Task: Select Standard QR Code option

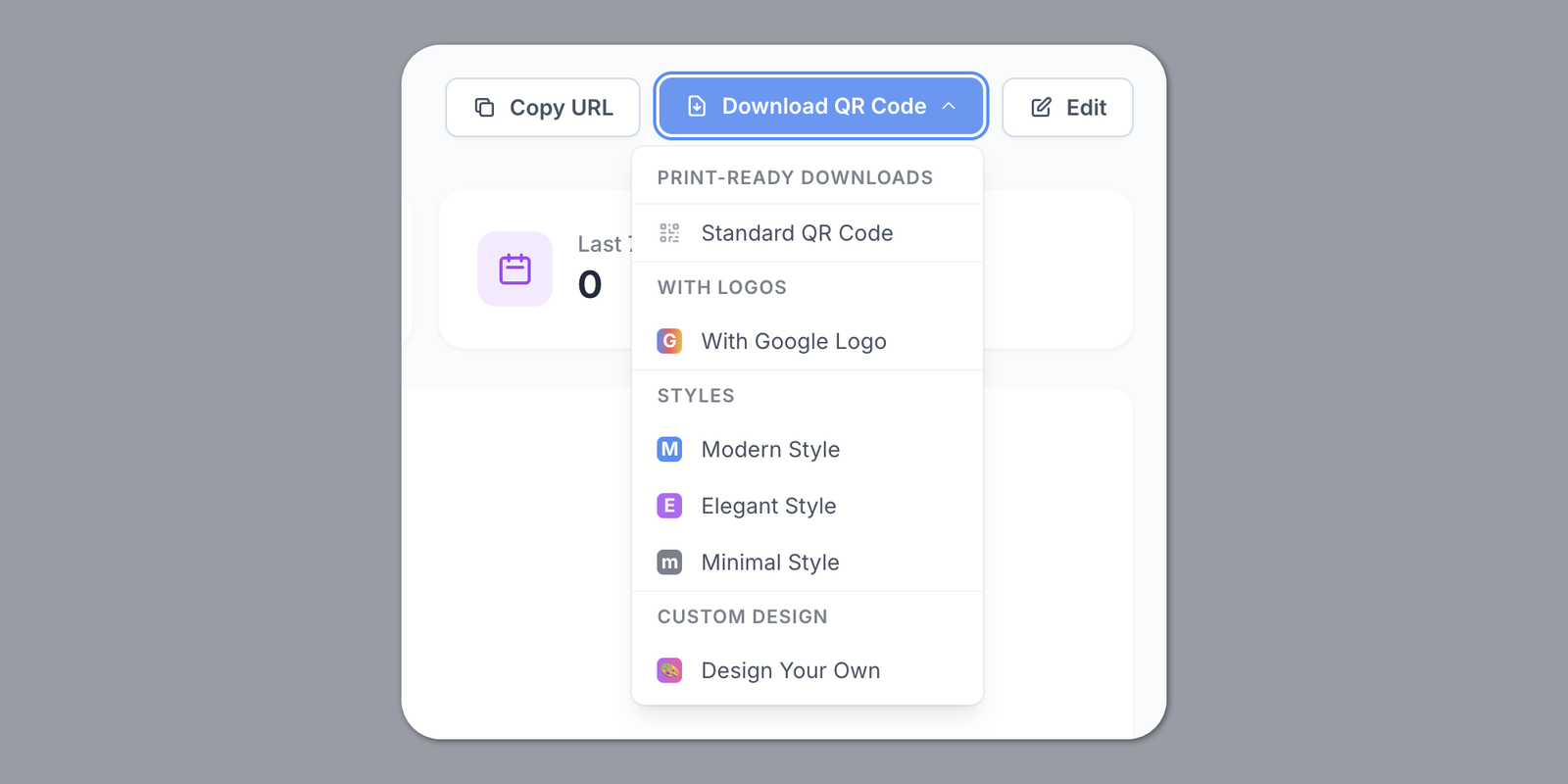Action: (797, 233)
